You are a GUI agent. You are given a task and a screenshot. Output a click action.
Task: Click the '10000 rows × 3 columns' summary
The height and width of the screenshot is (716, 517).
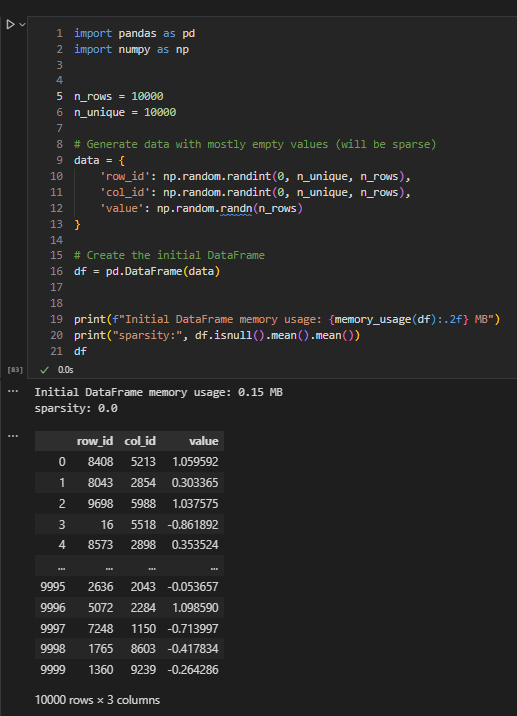[x=97, y=700]
